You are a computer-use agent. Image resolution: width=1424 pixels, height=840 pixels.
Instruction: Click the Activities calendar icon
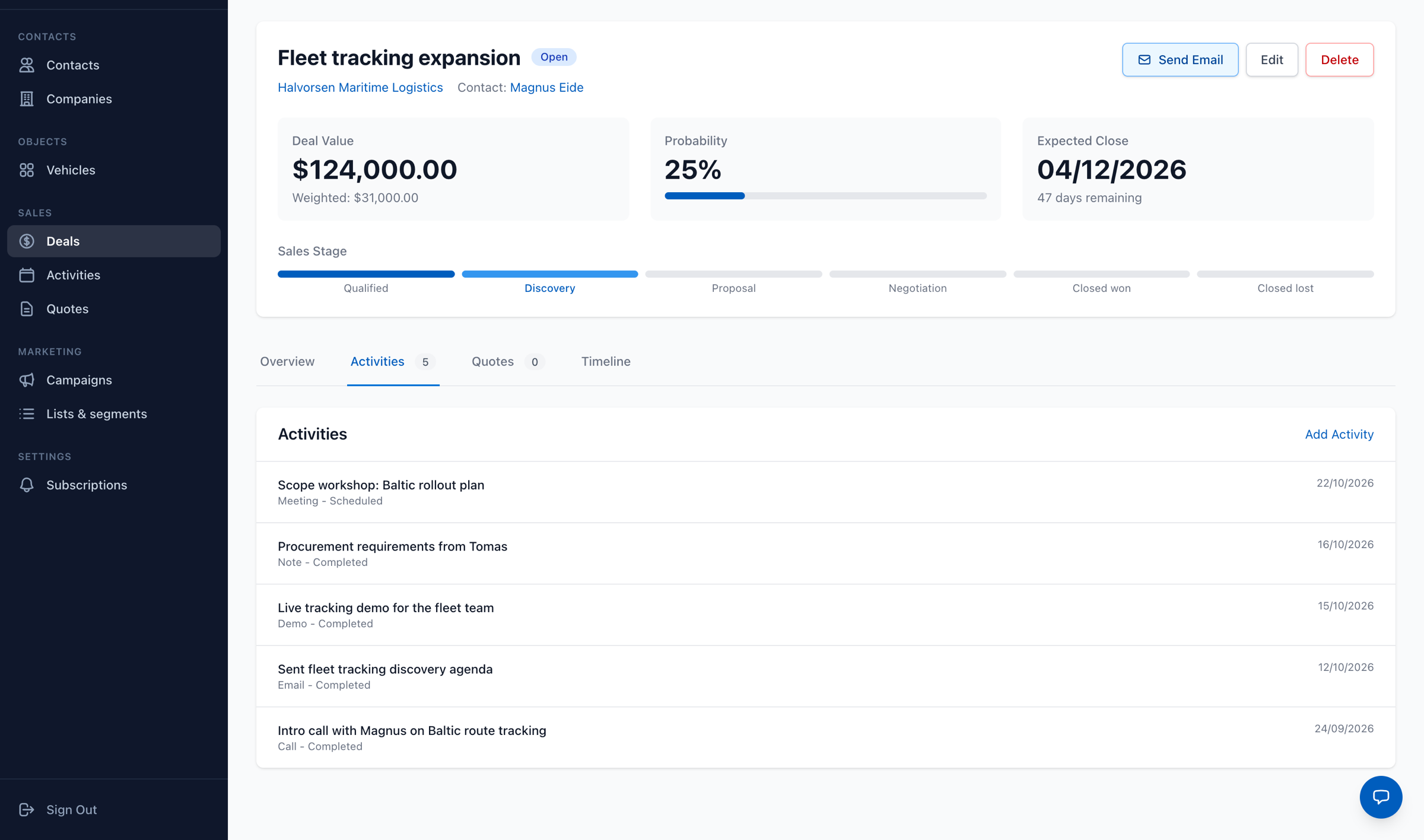click(27, 275)
